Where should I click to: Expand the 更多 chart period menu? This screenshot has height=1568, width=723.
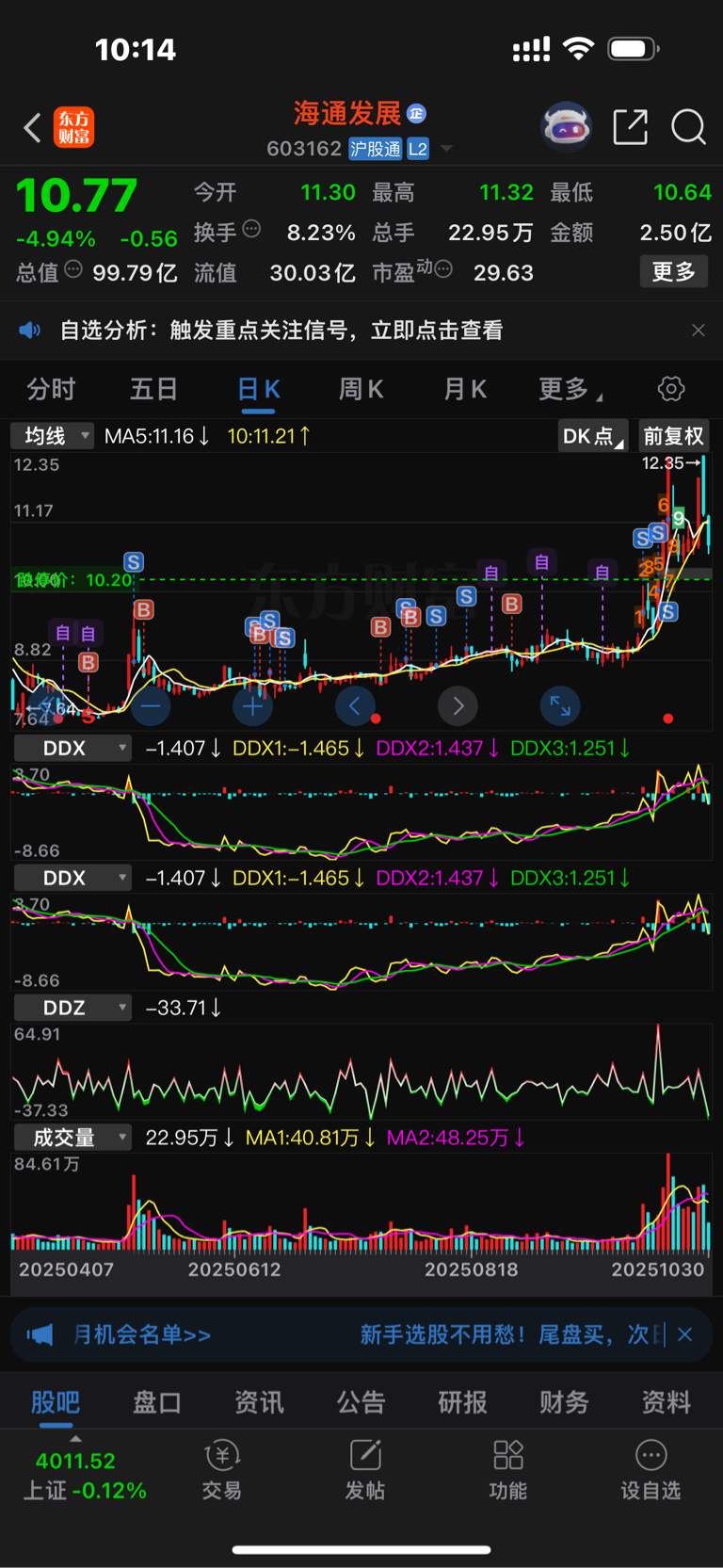pyautogui.click(x=570, y=389)
